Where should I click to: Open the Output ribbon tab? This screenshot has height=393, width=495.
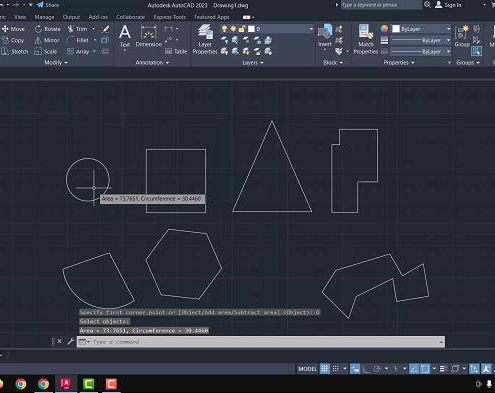click(x=71, y=17)
